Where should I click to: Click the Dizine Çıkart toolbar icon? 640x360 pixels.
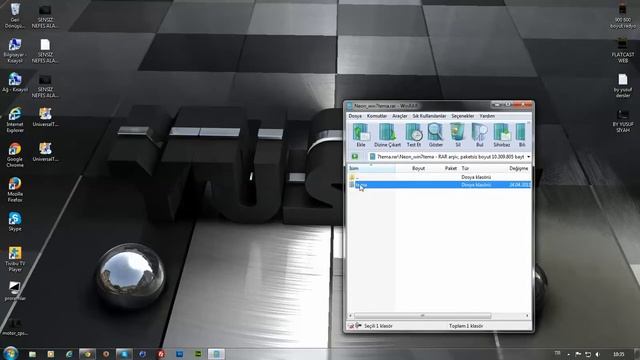(387, 135)
